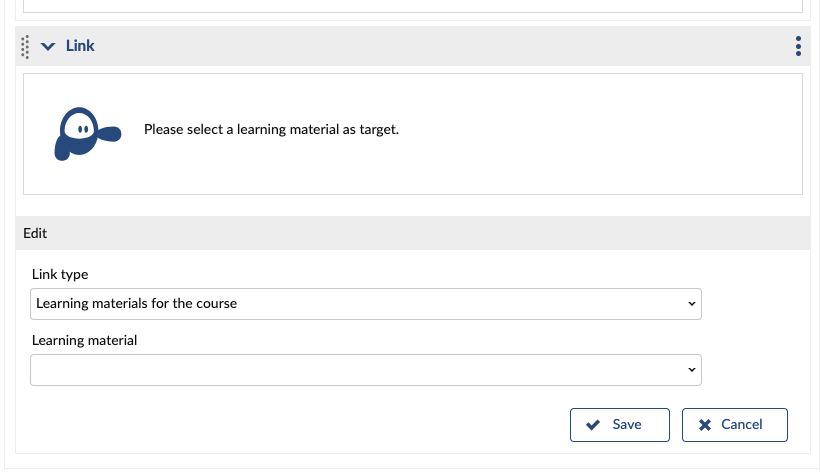Save the link settings

(619, 425)
